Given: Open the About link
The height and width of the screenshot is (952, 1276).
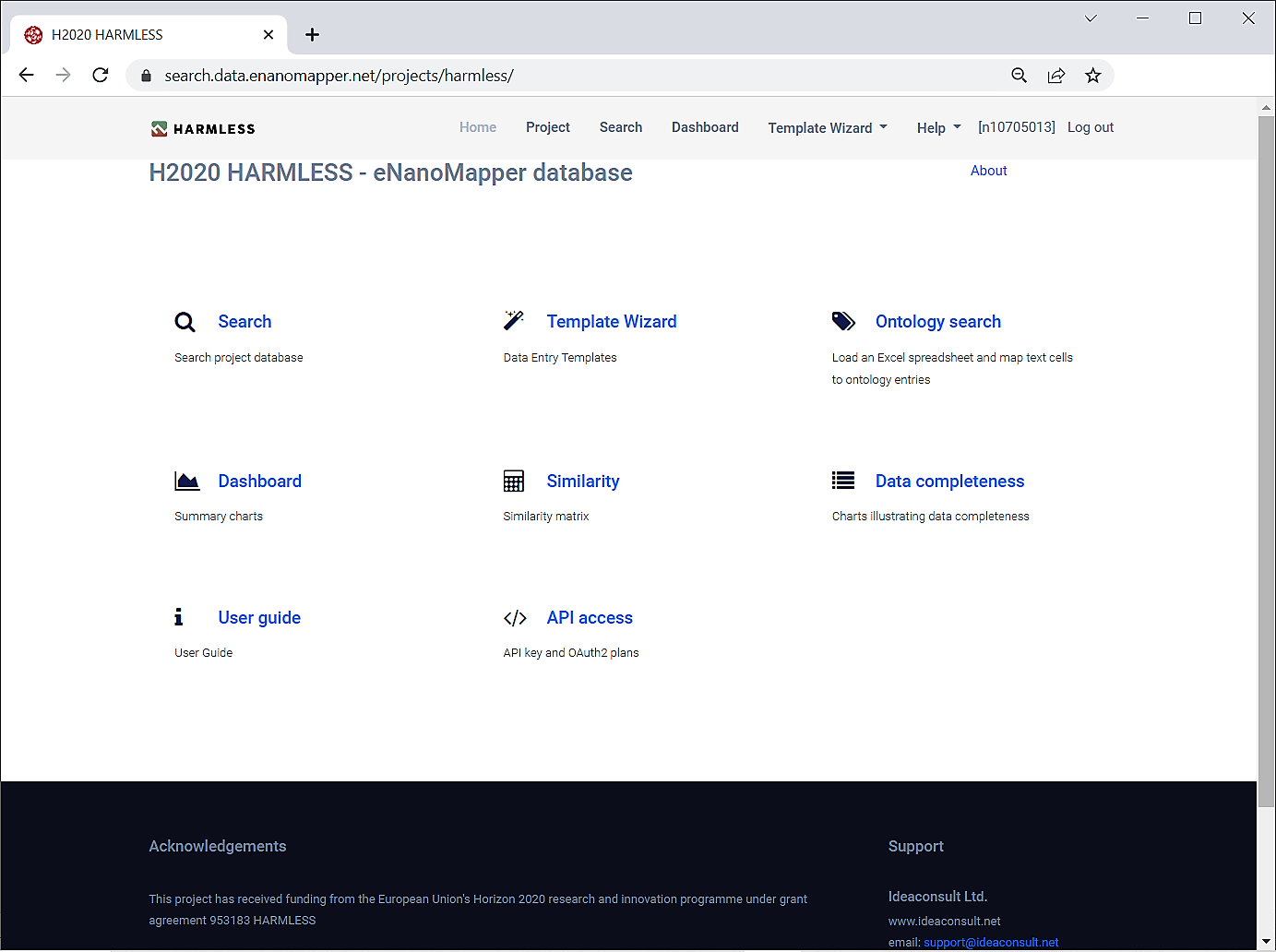Looking at the screenshot, I should [x=988, y=171].
